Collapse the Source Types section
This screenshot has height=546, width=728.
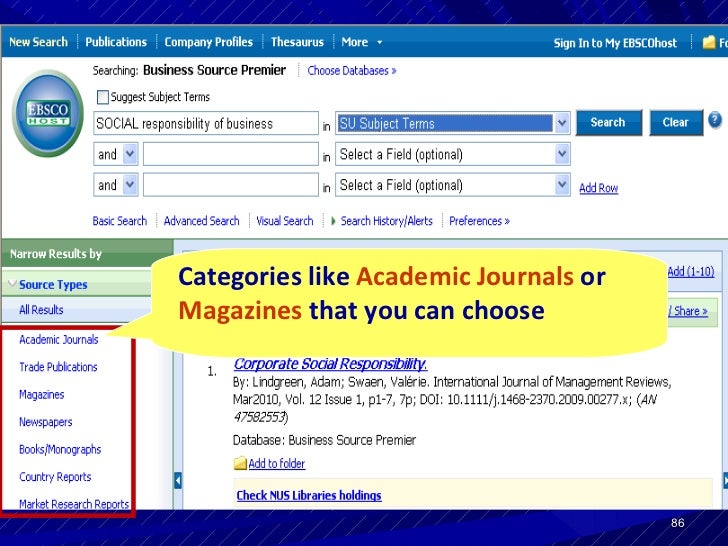tap(13, 285)
